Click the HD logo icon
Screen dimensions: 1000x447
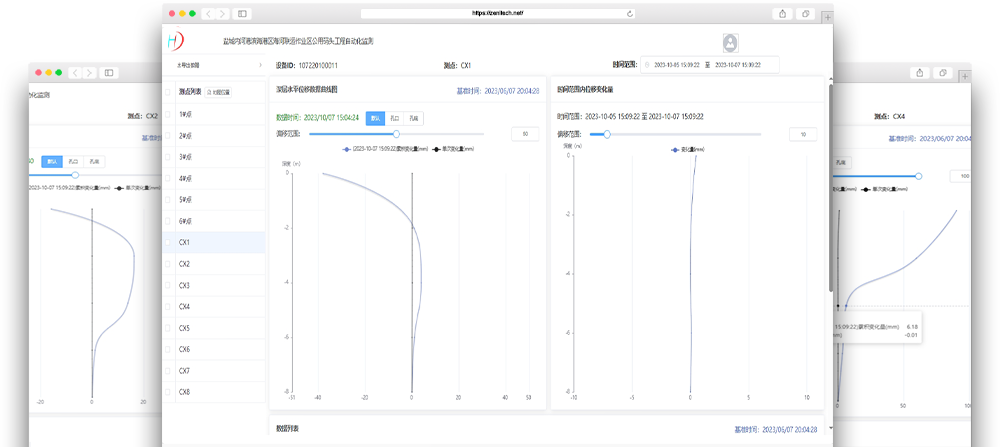[175, 41]
